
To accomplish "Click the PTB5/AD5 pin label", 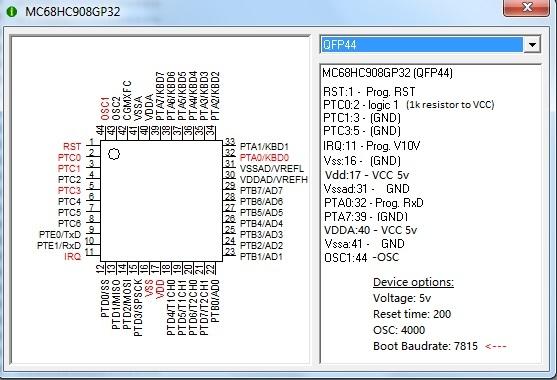I will coord(261,213).
